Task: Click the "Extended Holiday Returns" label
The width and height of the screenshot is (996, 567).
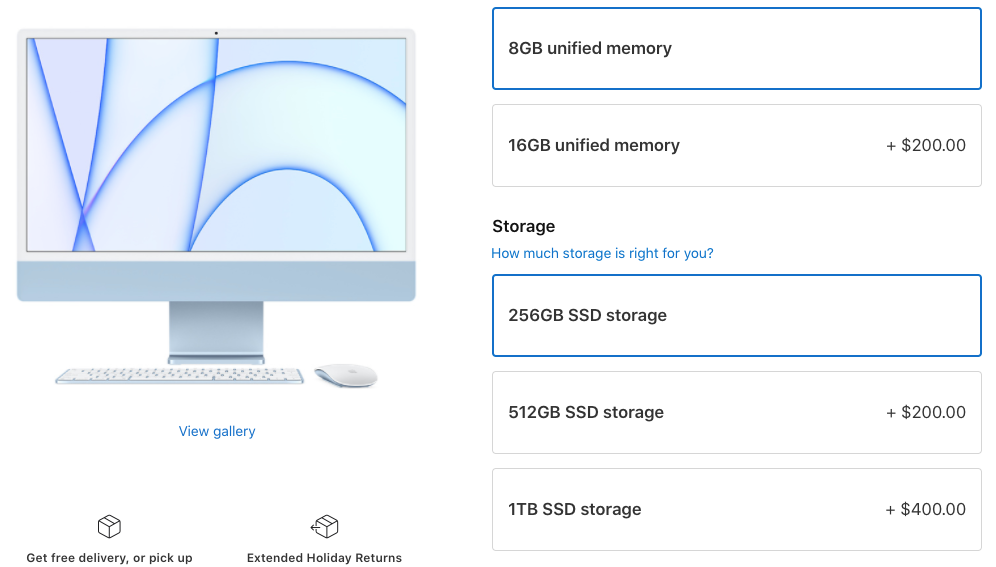Action: pos(324,557)
